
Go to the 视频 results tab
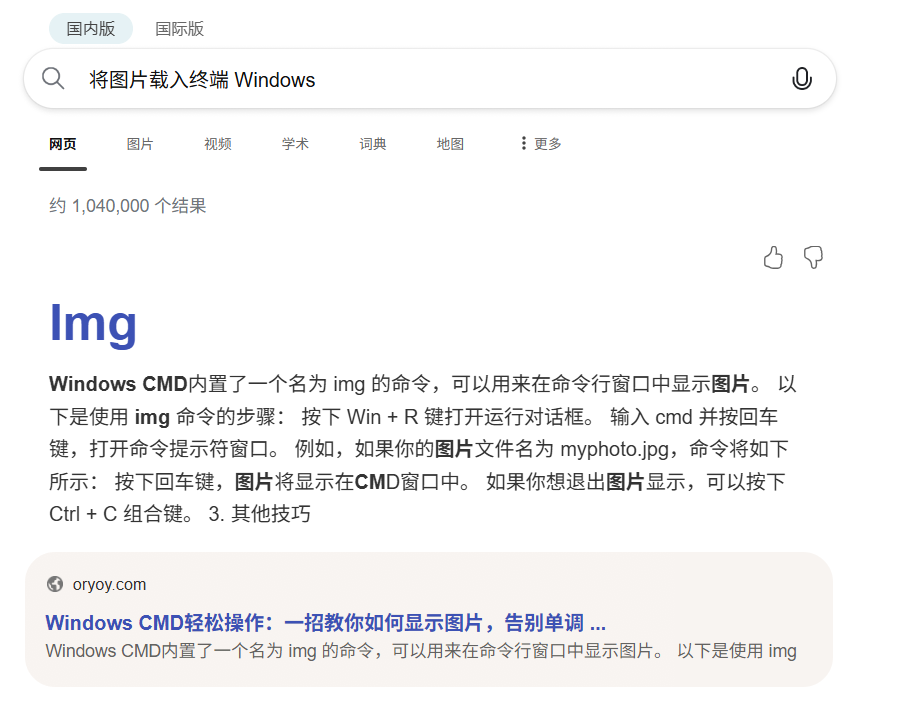pos(218,144)
